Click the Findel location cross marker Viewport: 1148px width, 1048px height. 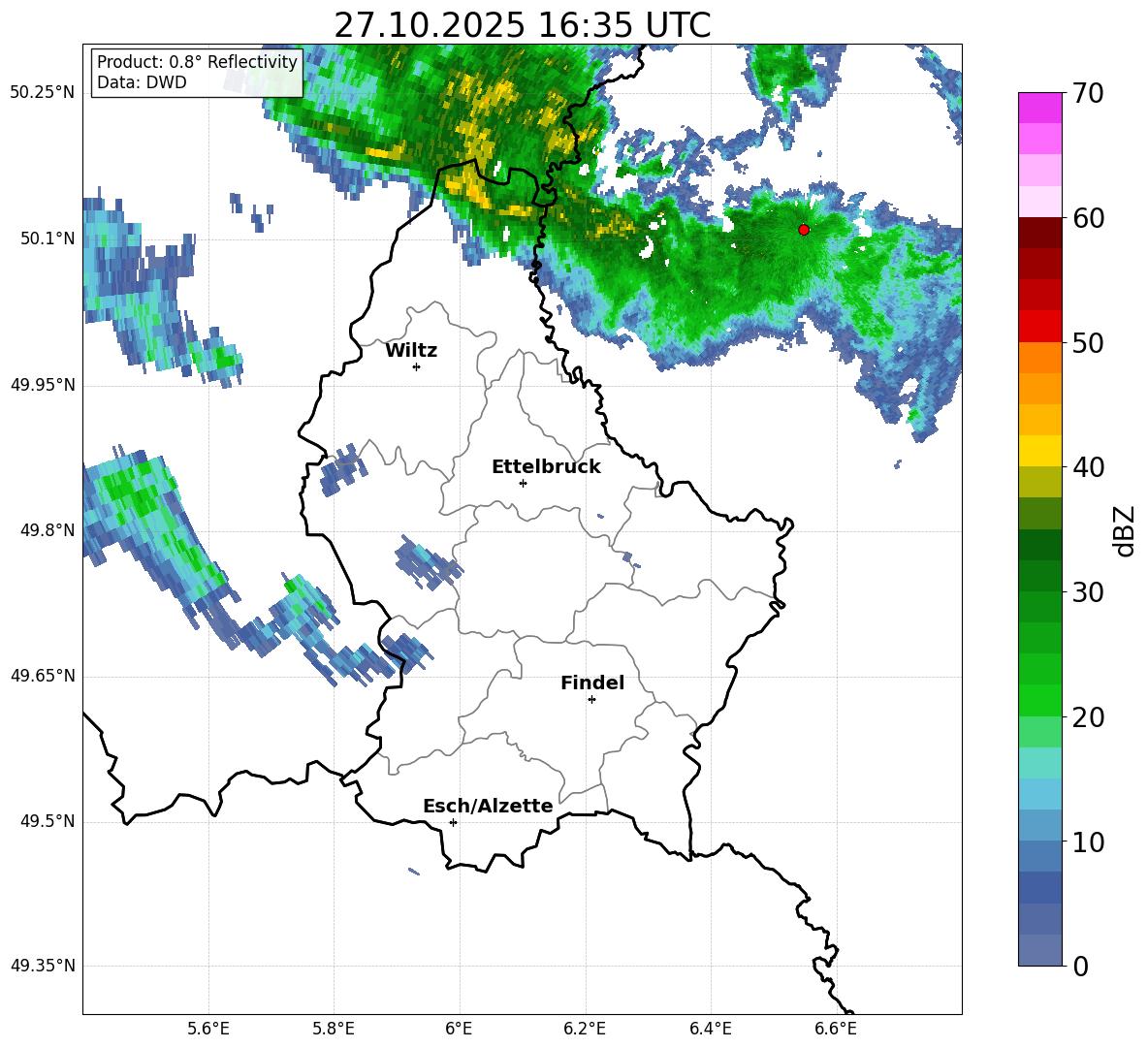591,700
